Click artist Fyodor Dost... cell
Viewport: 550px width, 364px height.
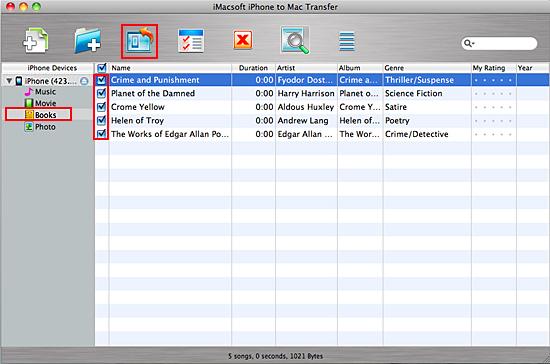[x=305, y=80]
